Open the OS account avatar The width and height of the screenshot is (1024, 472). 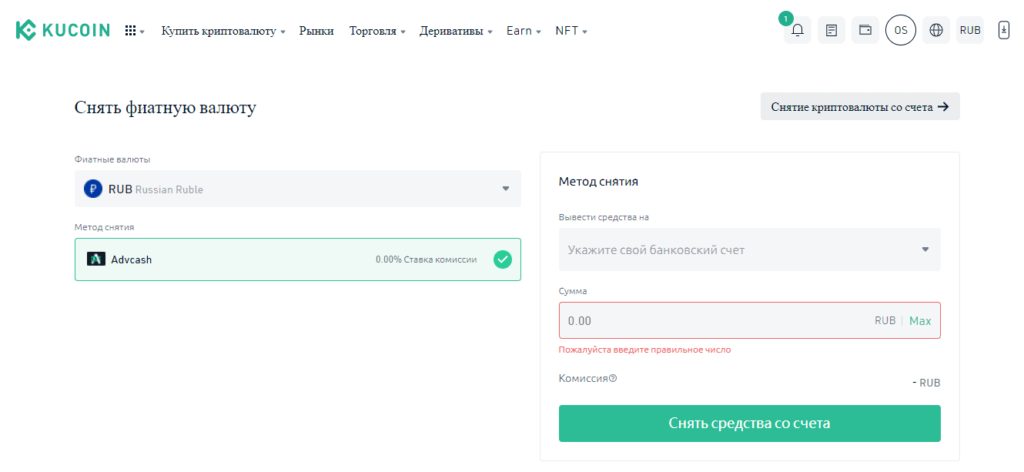click(x=900, y=31)
